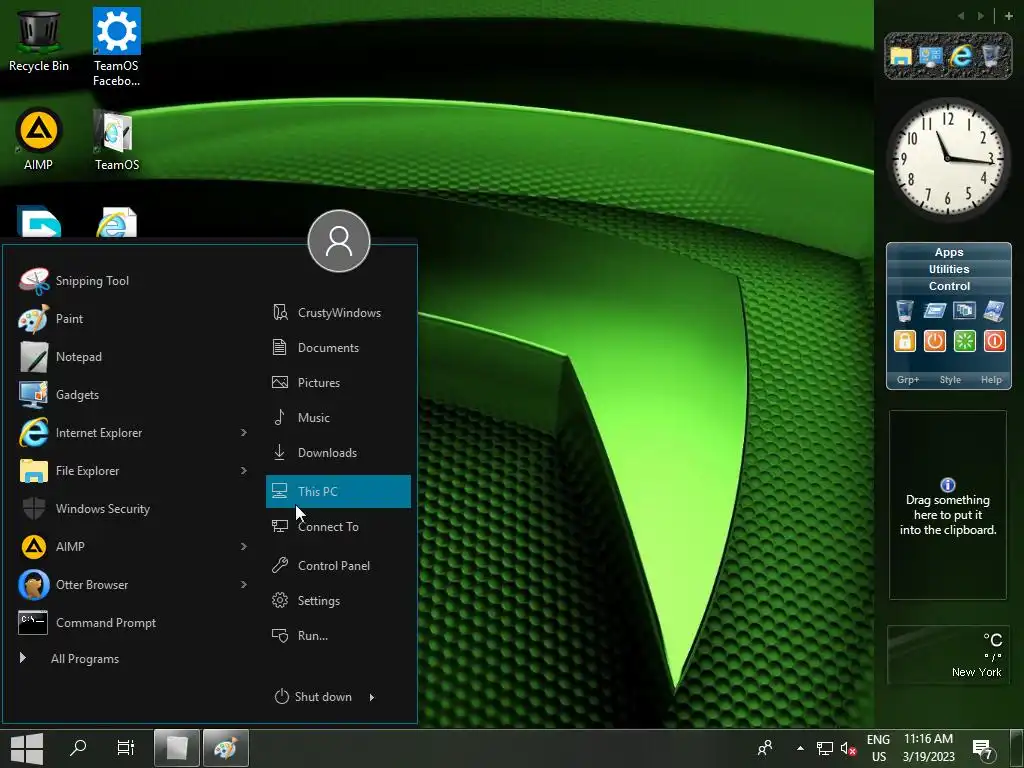1024x768 pixels.
Task: Select the Control tab in the gadget
Action: [x=949, y=286]
